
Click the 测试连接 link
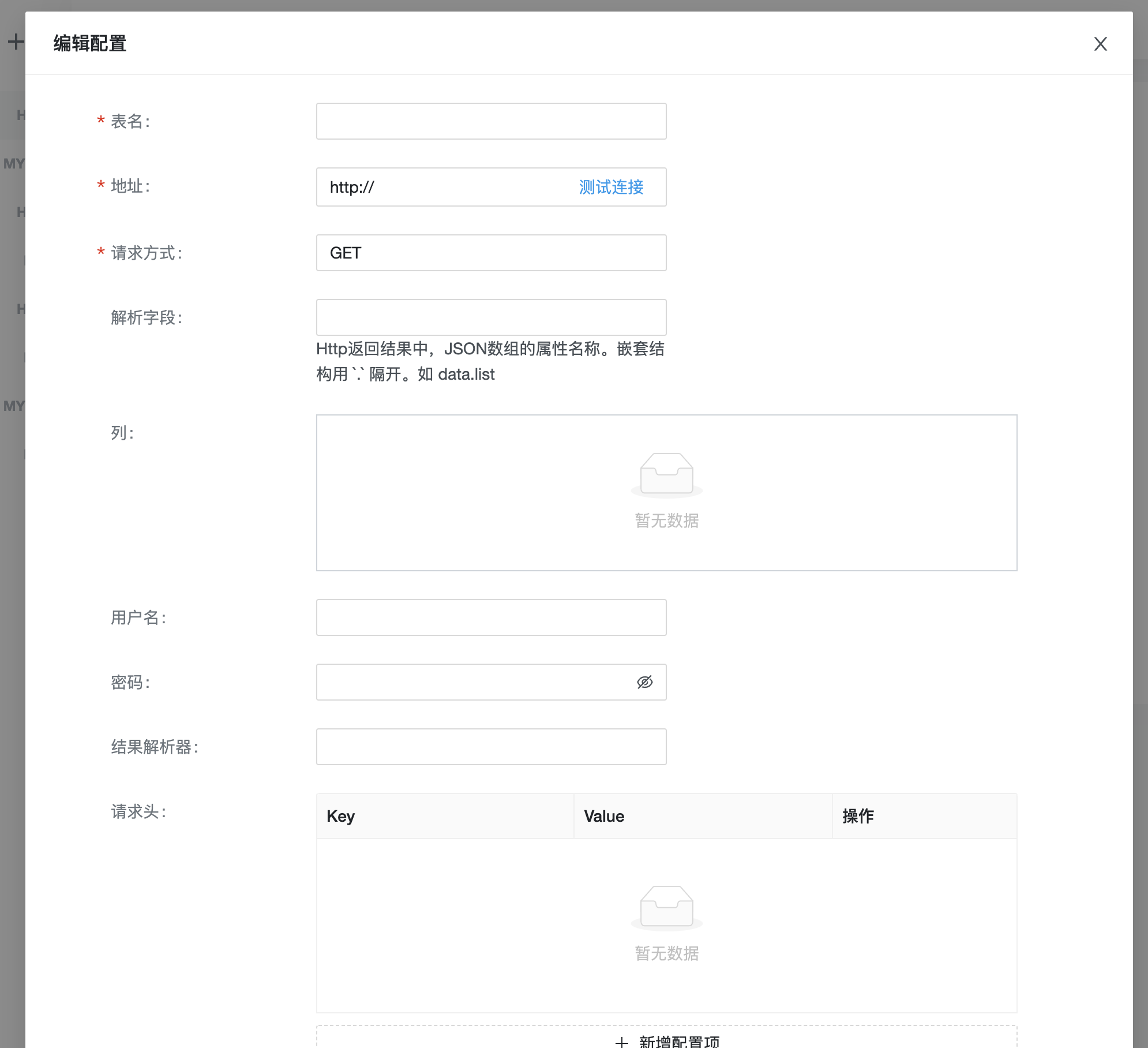[611, 187]
